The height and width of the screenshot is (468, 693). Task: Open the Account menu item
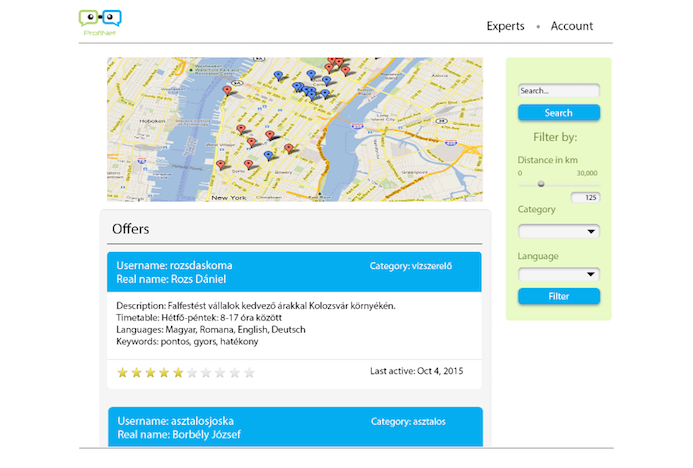[571, 26]
